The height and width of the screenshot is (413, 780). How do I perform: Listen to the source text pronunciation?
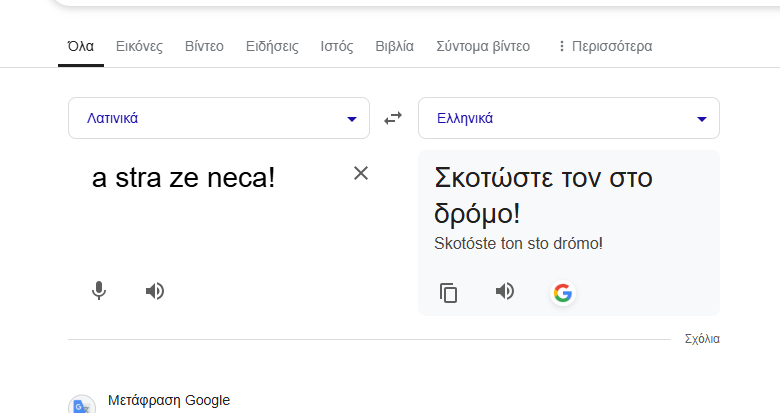click(x=154, y=291)
